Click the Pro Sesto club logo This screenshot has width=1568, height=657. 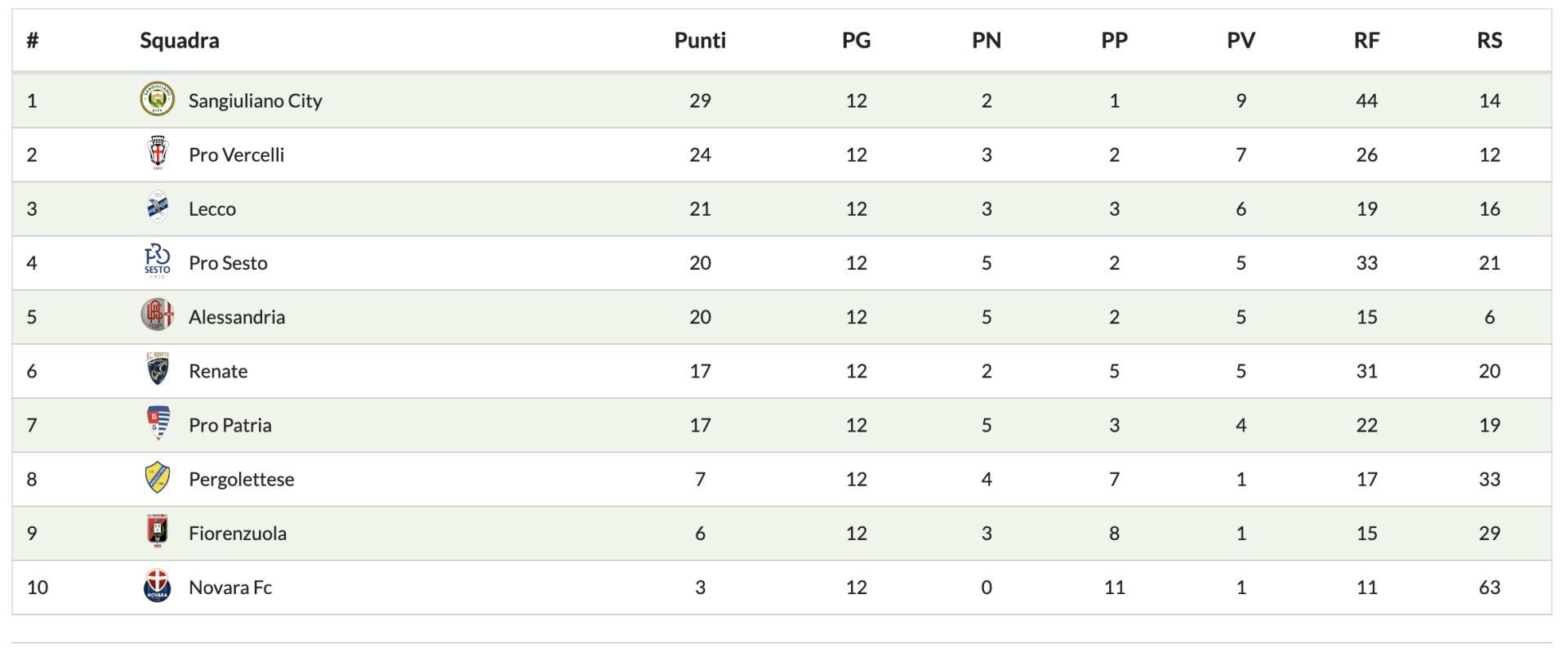[x=157, y=262]
